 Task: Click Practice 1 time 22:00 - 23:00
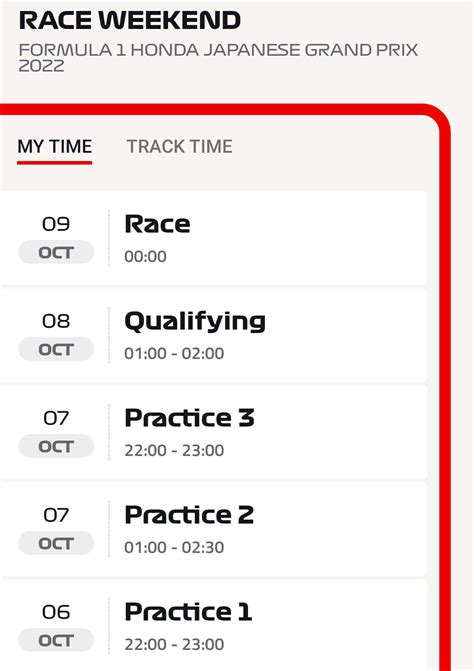174,644
